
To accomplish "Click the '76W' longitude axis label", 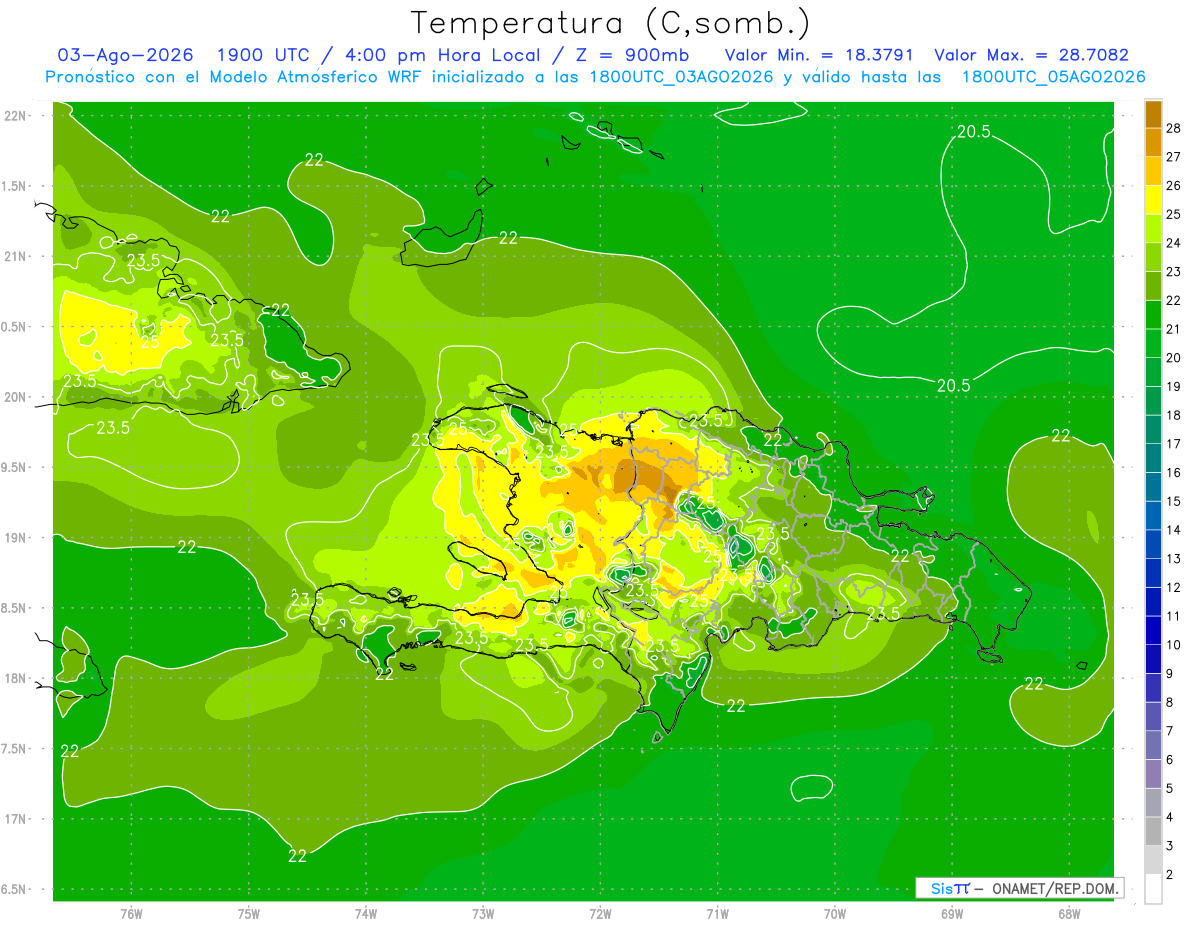I will coord(131,913).
